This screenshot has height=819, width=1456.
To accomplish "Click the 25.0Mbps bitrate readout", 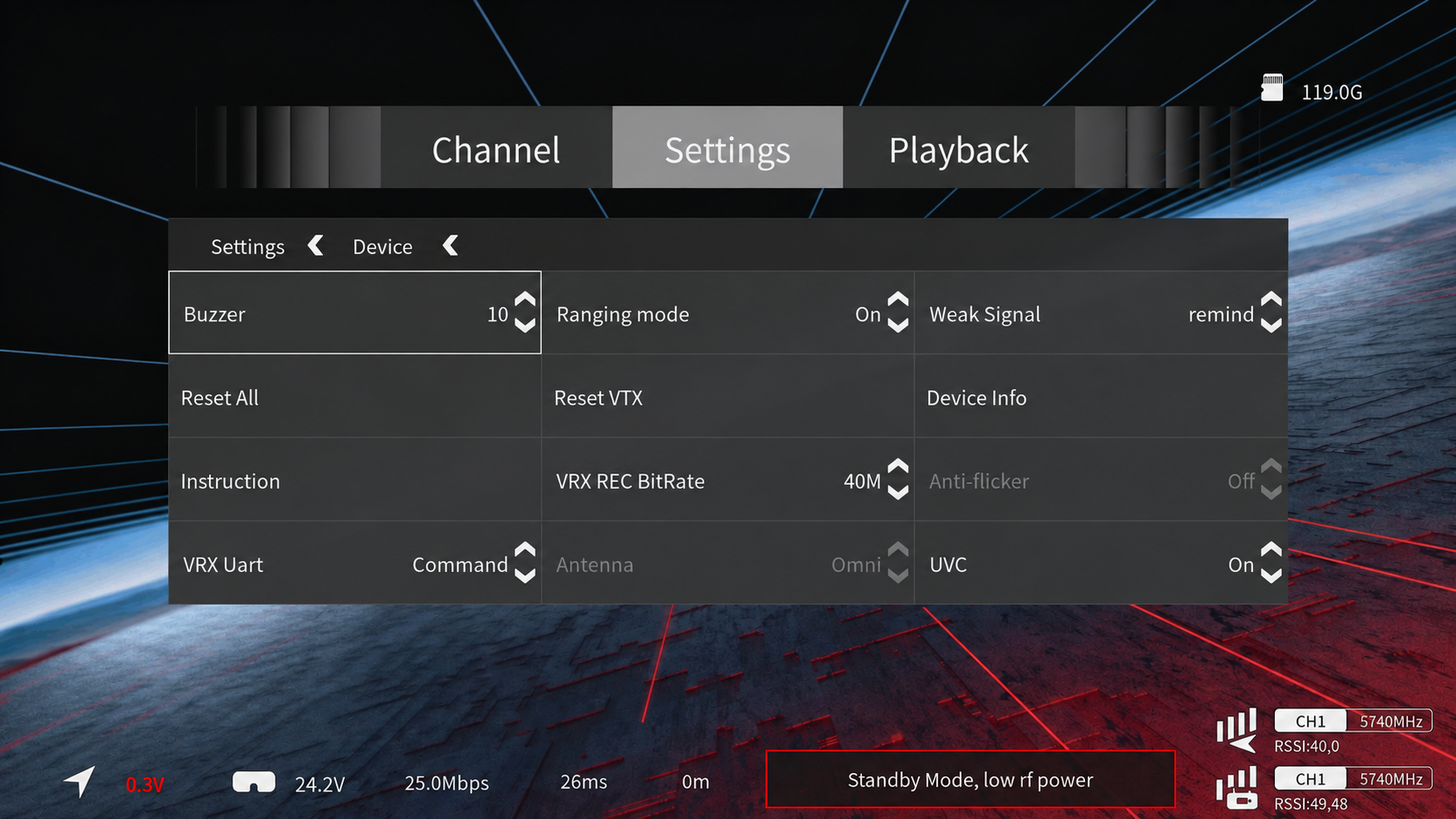I will point(447,783).
